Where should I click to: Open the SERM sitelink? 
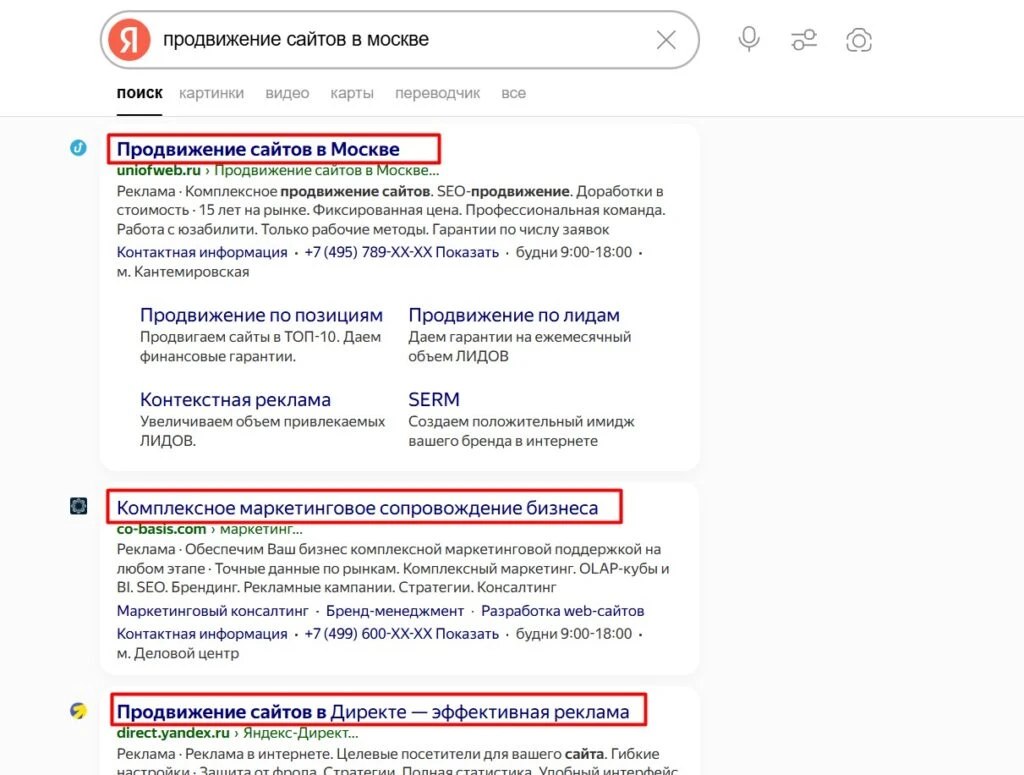click(x=434, y=399)
